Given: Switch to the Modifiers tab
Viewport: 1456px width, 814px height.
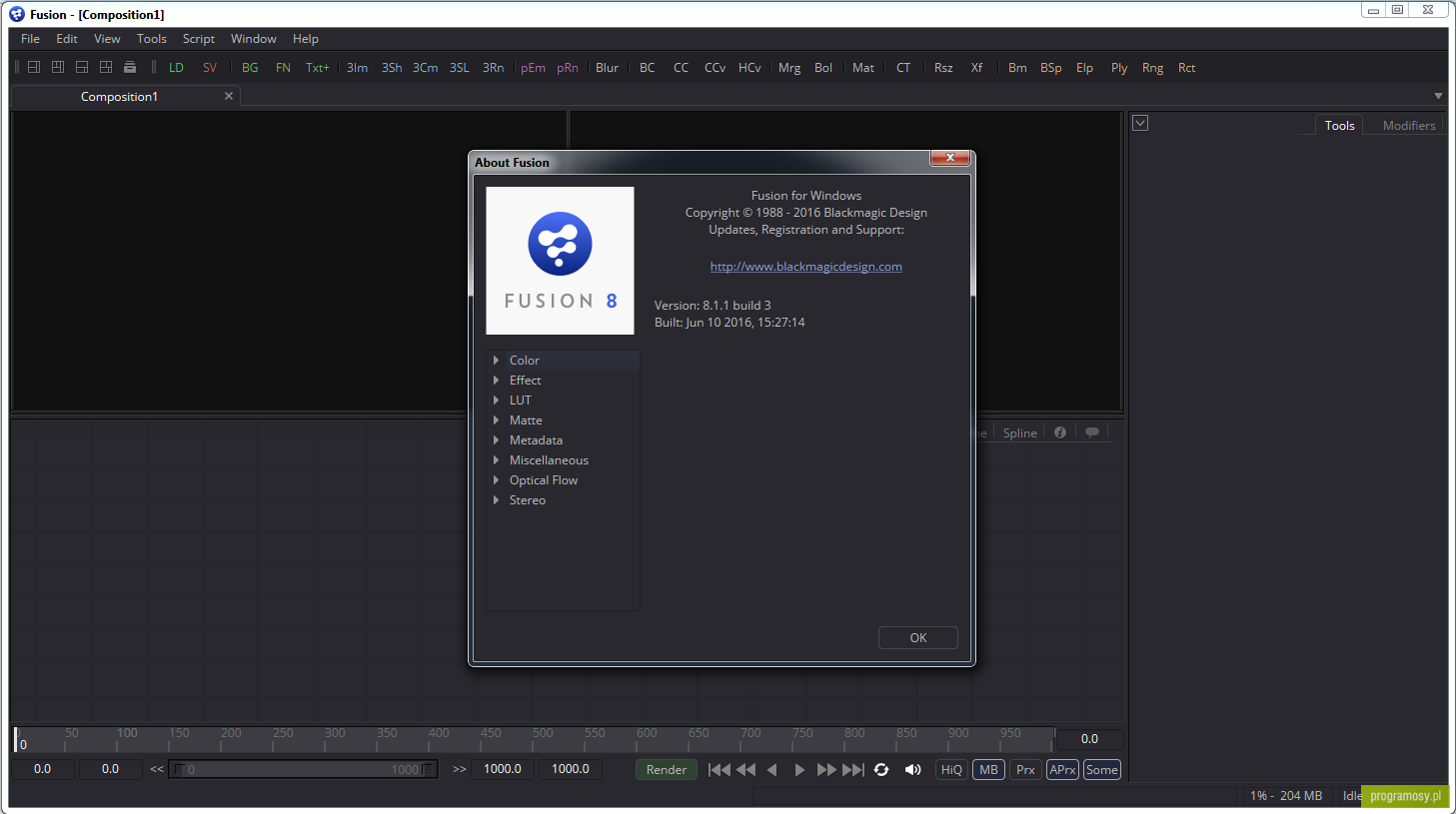Looking at the screenshot, I should pyautogui.click(x=1409, y=125).
